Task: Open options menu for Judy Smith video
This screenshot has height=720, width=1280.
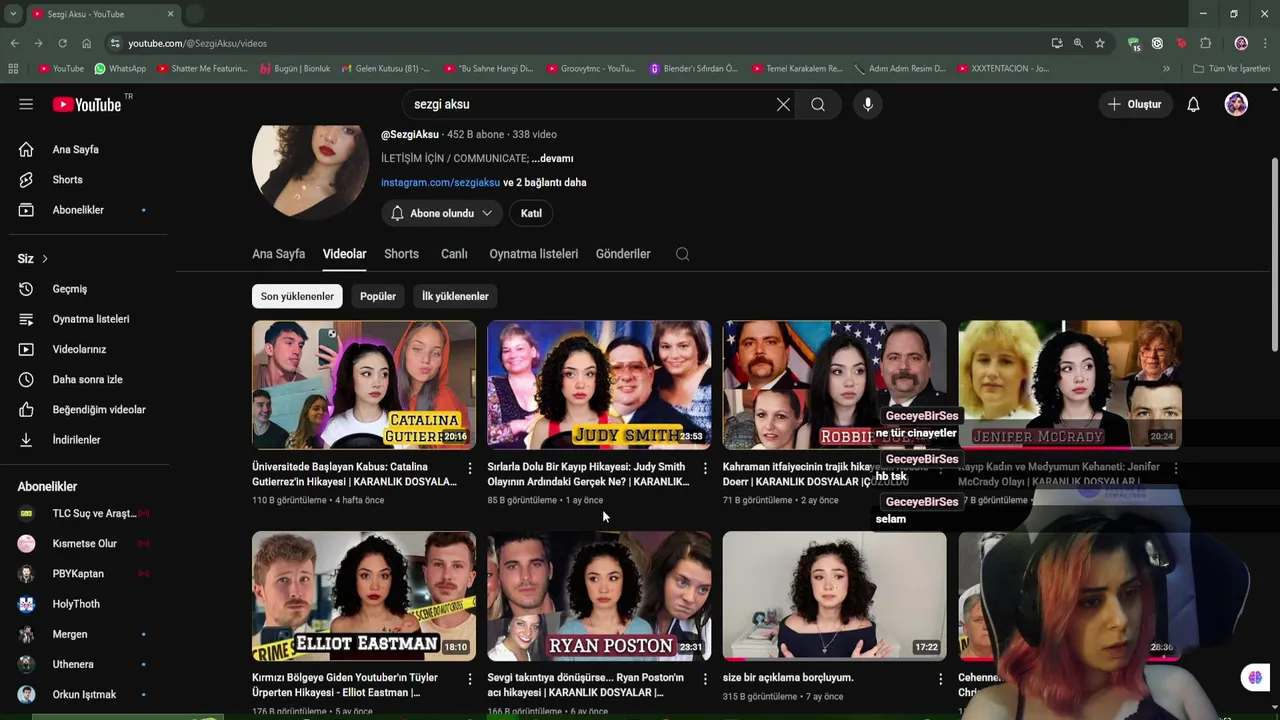Action: point(705,468)
